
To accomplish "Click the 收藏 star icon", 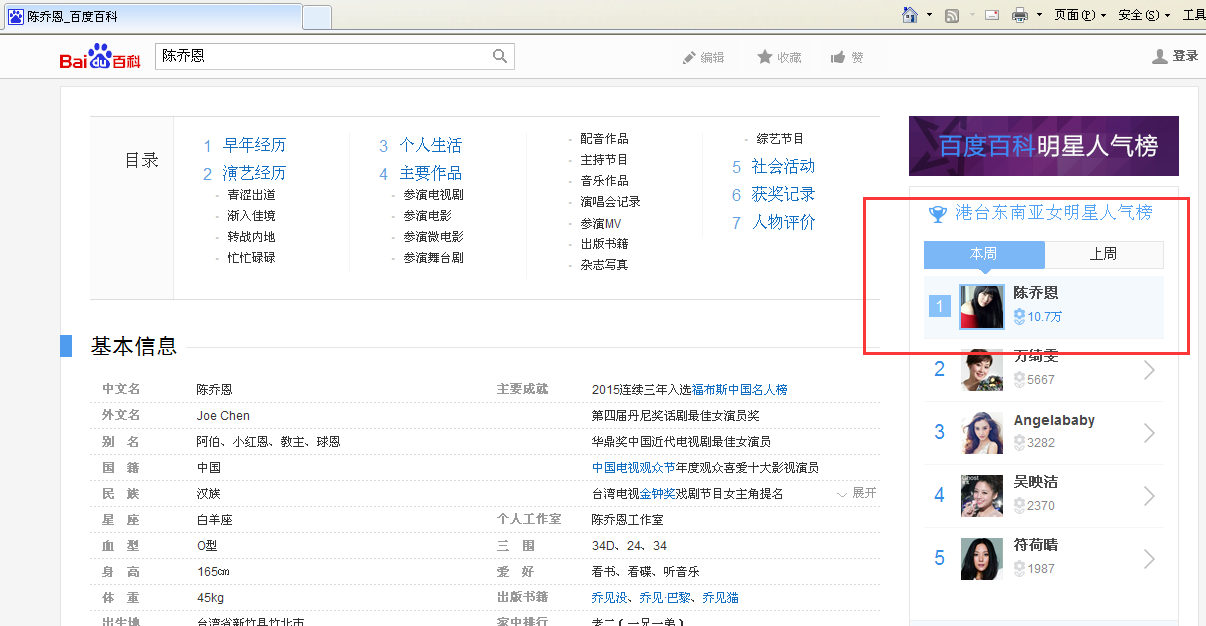I will click(765, 57).
